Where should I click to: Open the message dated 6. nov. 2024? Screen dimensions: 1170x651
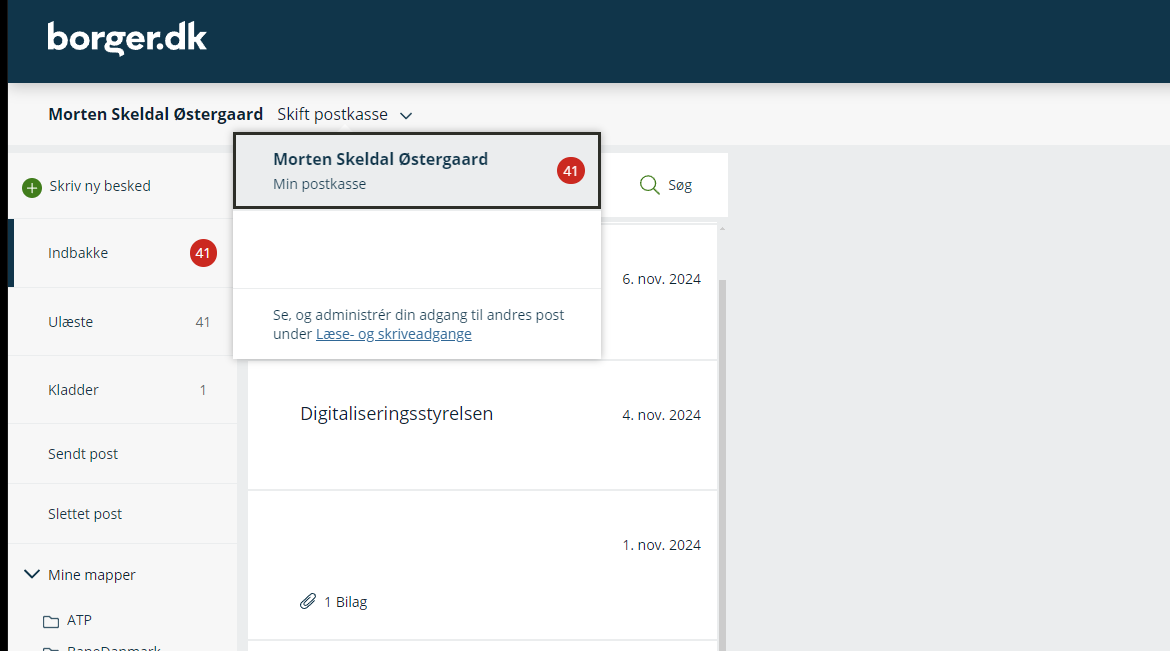click(660, 279)
